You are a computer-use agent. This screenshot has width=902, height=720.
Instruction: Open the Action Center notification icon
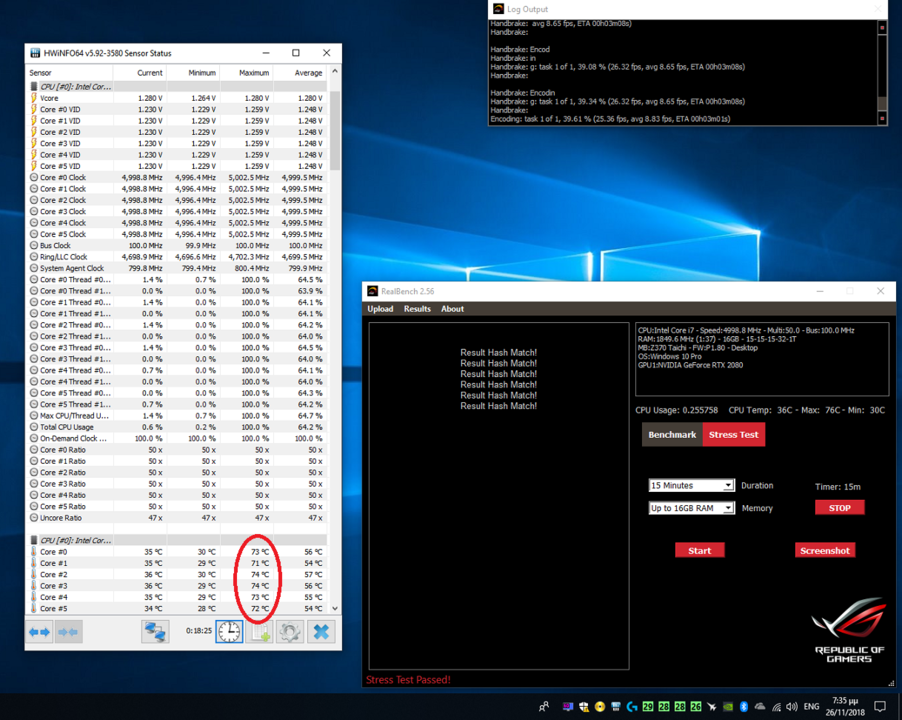(880, 706)
